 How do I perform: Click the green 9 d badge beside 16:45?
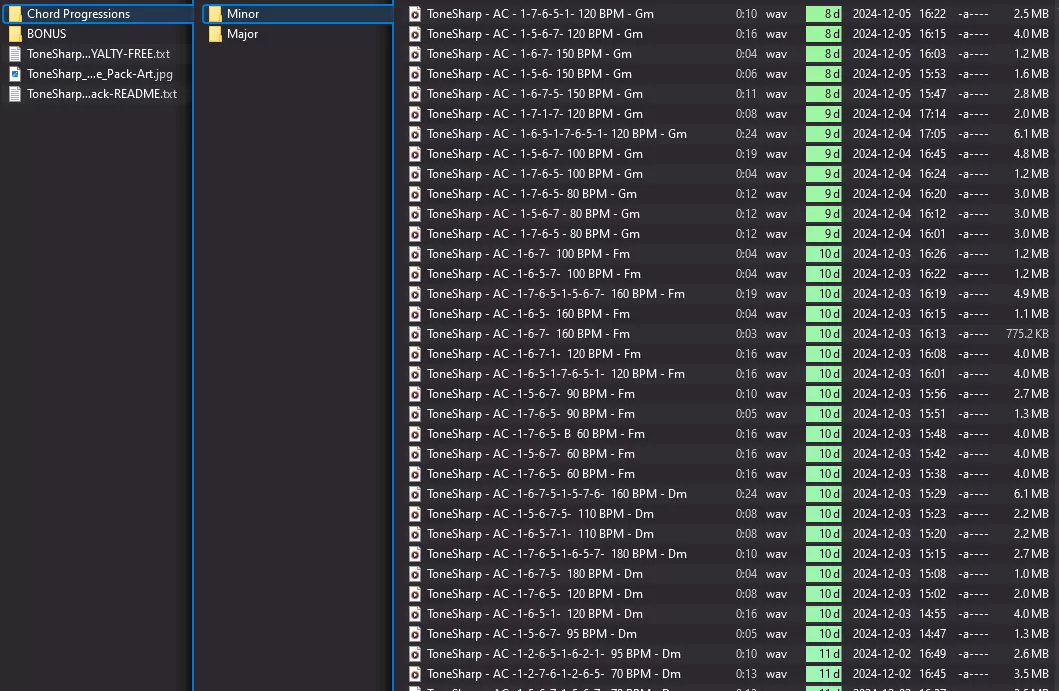pos(823,154)
